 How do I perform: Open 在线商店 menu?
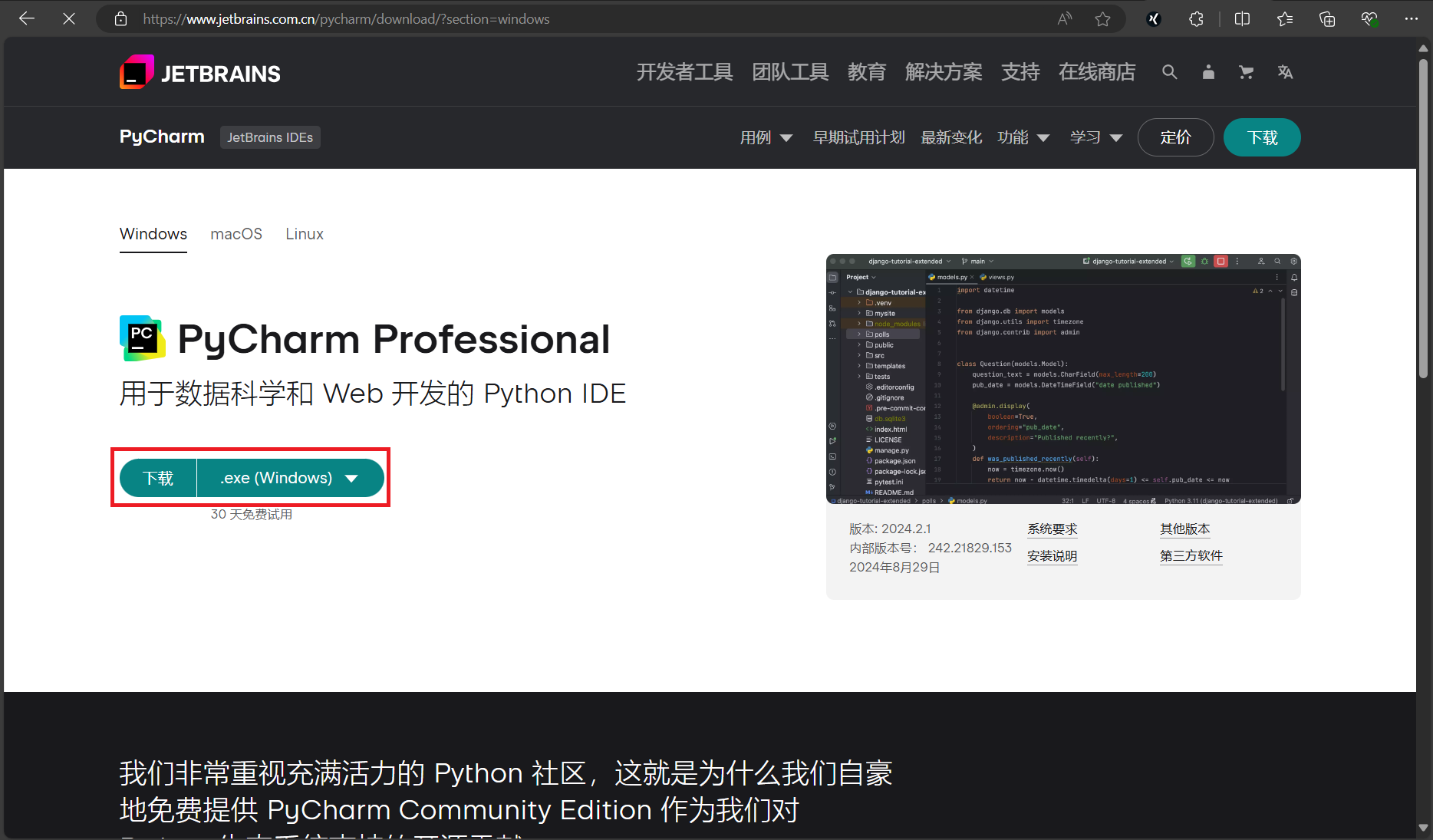1097,72
